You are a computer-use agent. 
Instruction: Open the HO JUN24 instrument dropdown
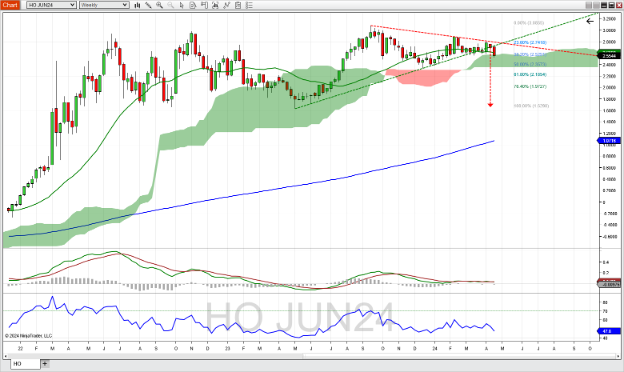[x=51, y=5]
